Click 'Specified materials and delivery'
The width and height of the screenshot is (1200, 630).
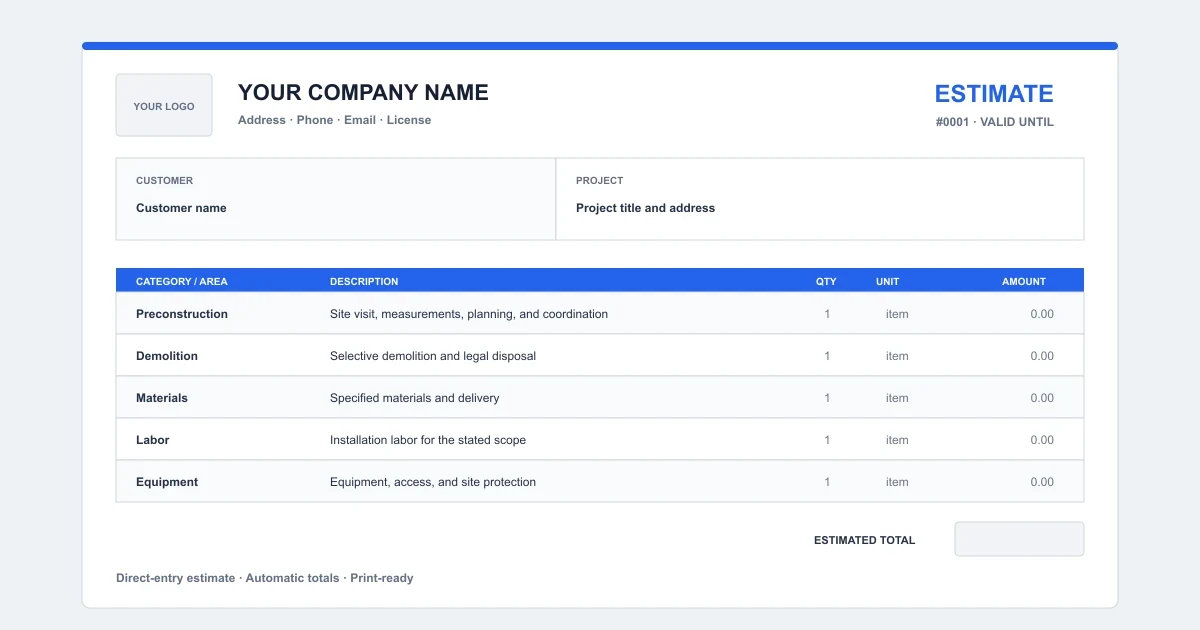point(415,398)
